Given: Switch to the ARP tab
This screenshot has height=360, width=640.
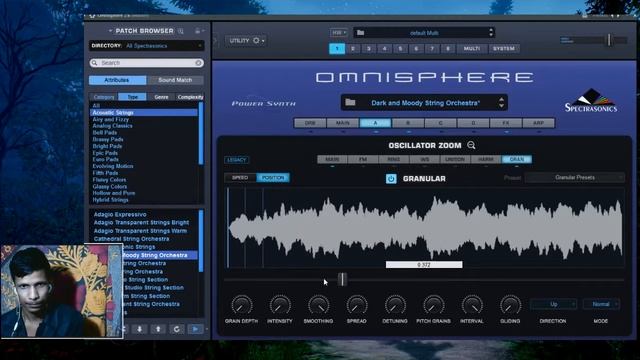Looking at the screenshot, I should 539,123.
